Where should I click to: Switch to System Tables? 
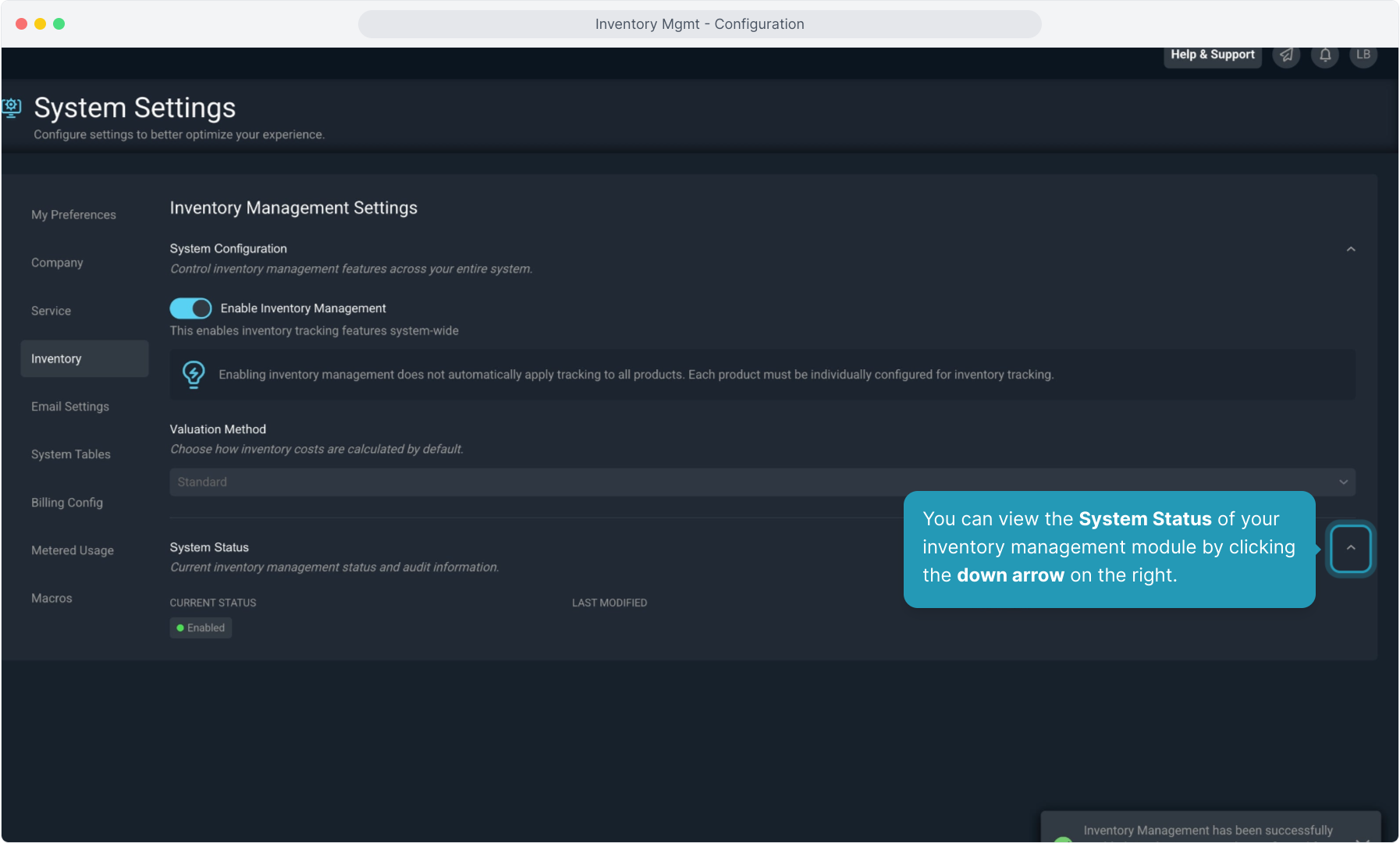pos(71,454)
